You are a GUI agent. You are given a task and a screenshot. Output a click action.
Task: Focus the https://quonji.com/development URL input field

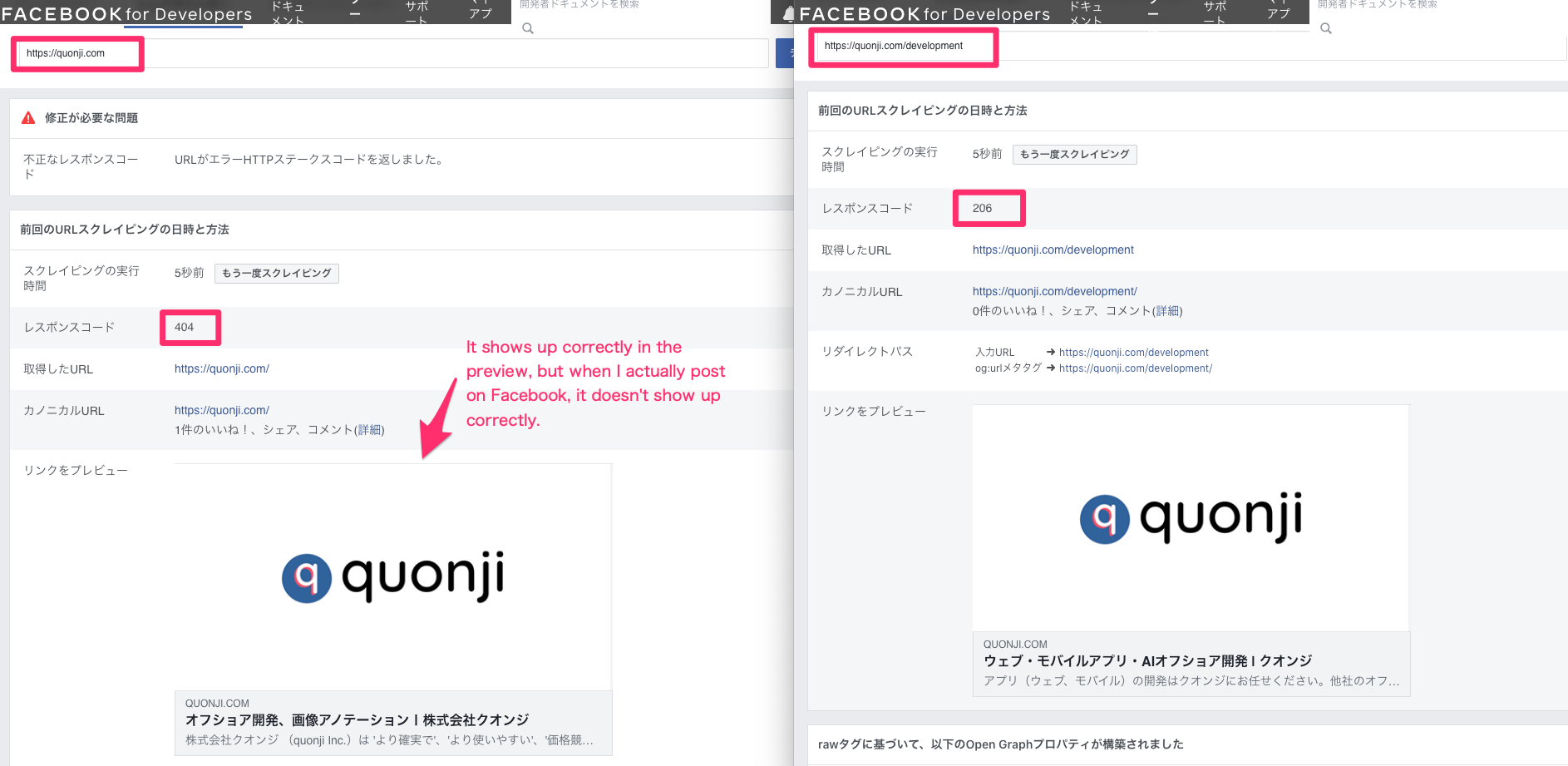pyautogui.click(x=1191, y=46)
